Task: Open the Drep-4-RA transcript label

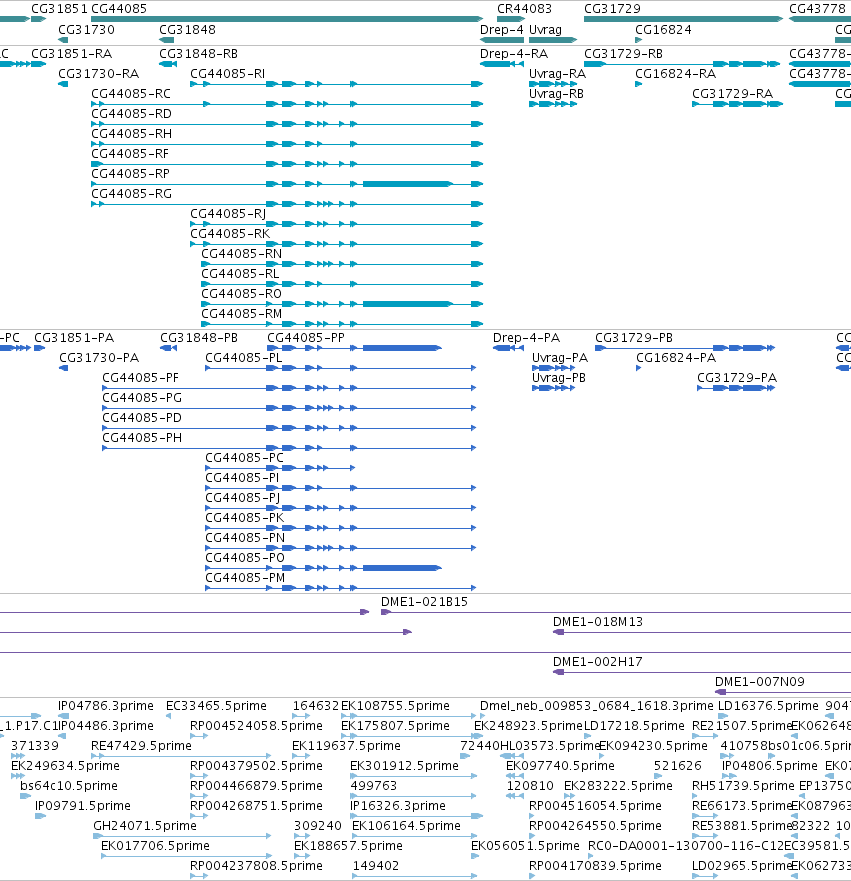Action: point(514,53)
